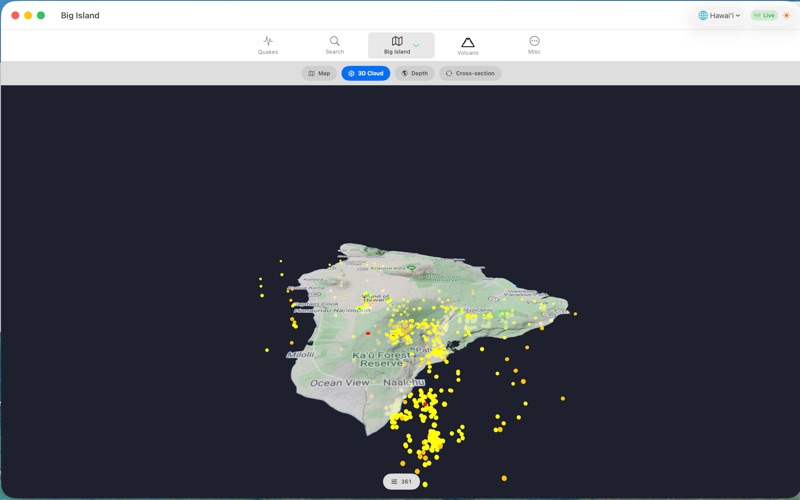Open the Quakes tab
The image size is (800, 500).
(268, 45)
